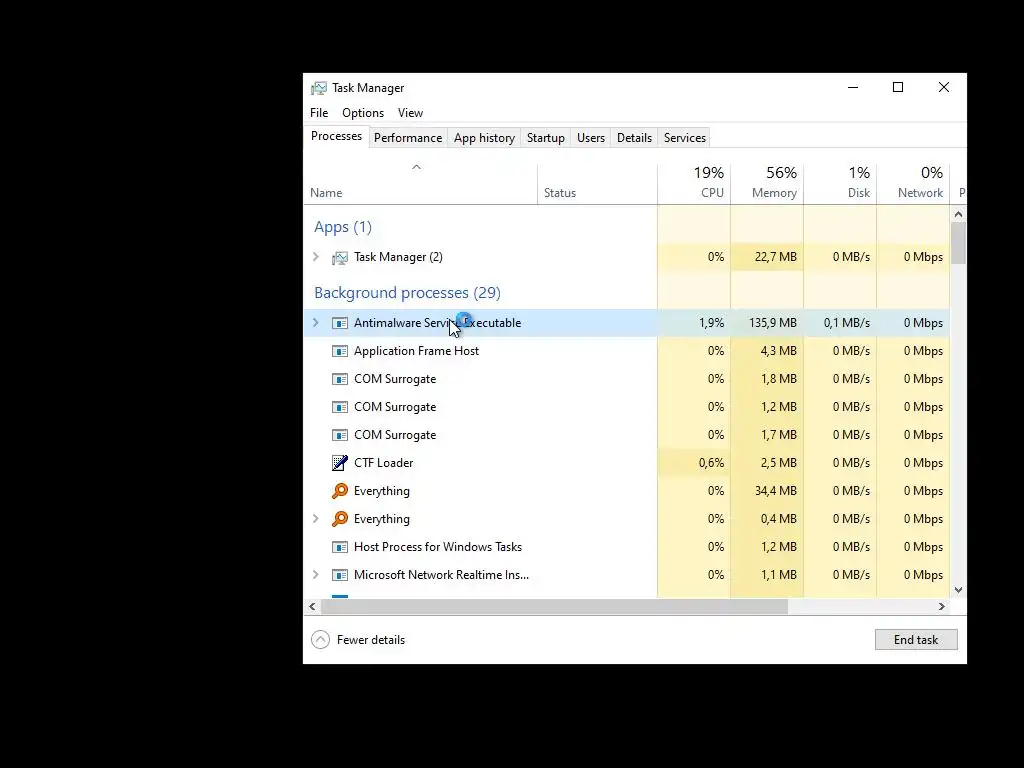Sort by the Network column header
This screenshot has width=1024, height=768.
pyautogui.click(x=913, y=184)
